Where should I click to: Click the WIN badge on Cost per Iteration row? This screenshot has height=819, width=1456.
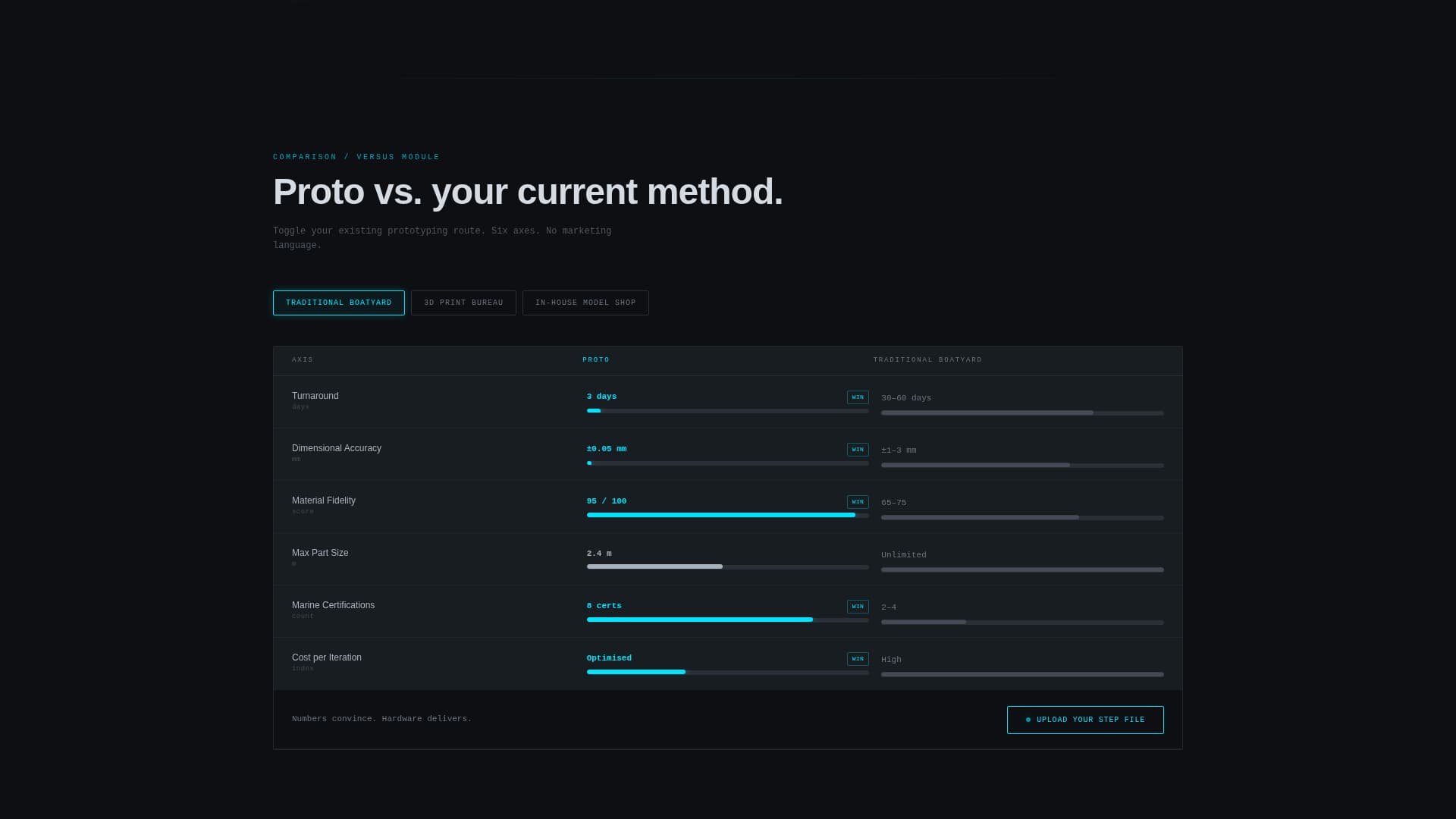click(858, 658)
